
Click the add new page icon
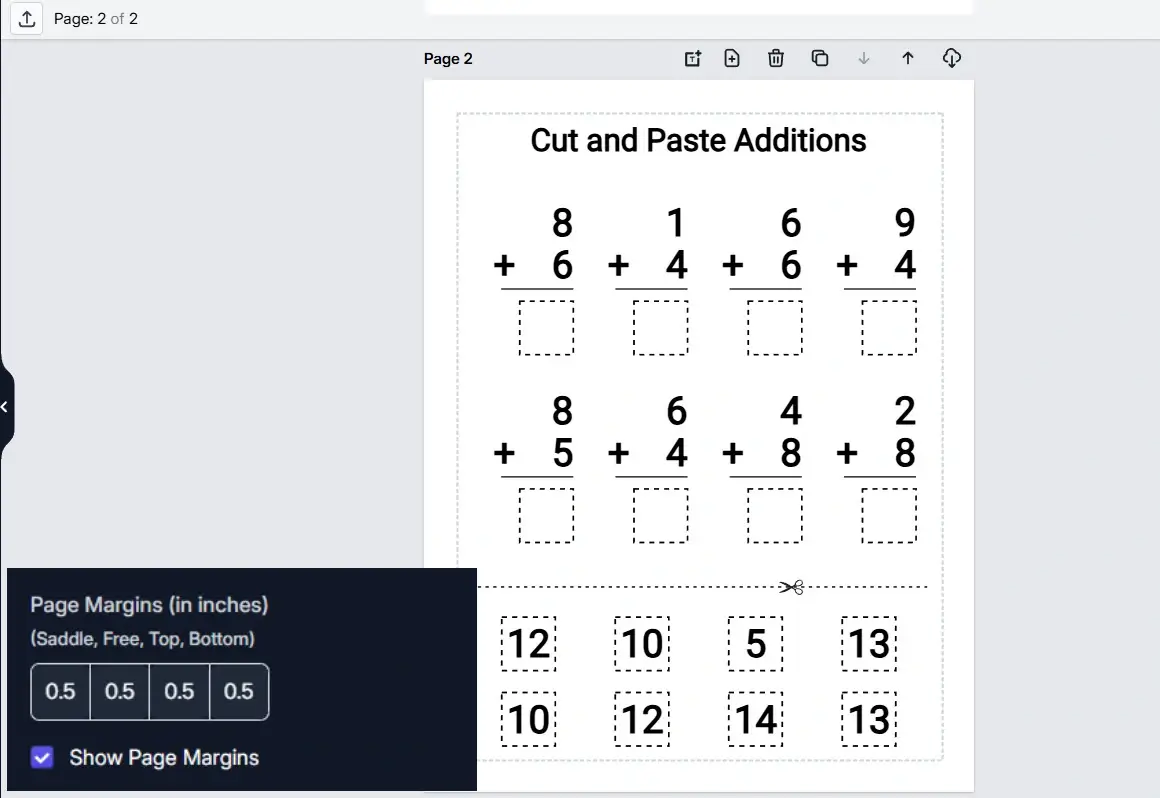pyautogui.click(x=732, y=58)
